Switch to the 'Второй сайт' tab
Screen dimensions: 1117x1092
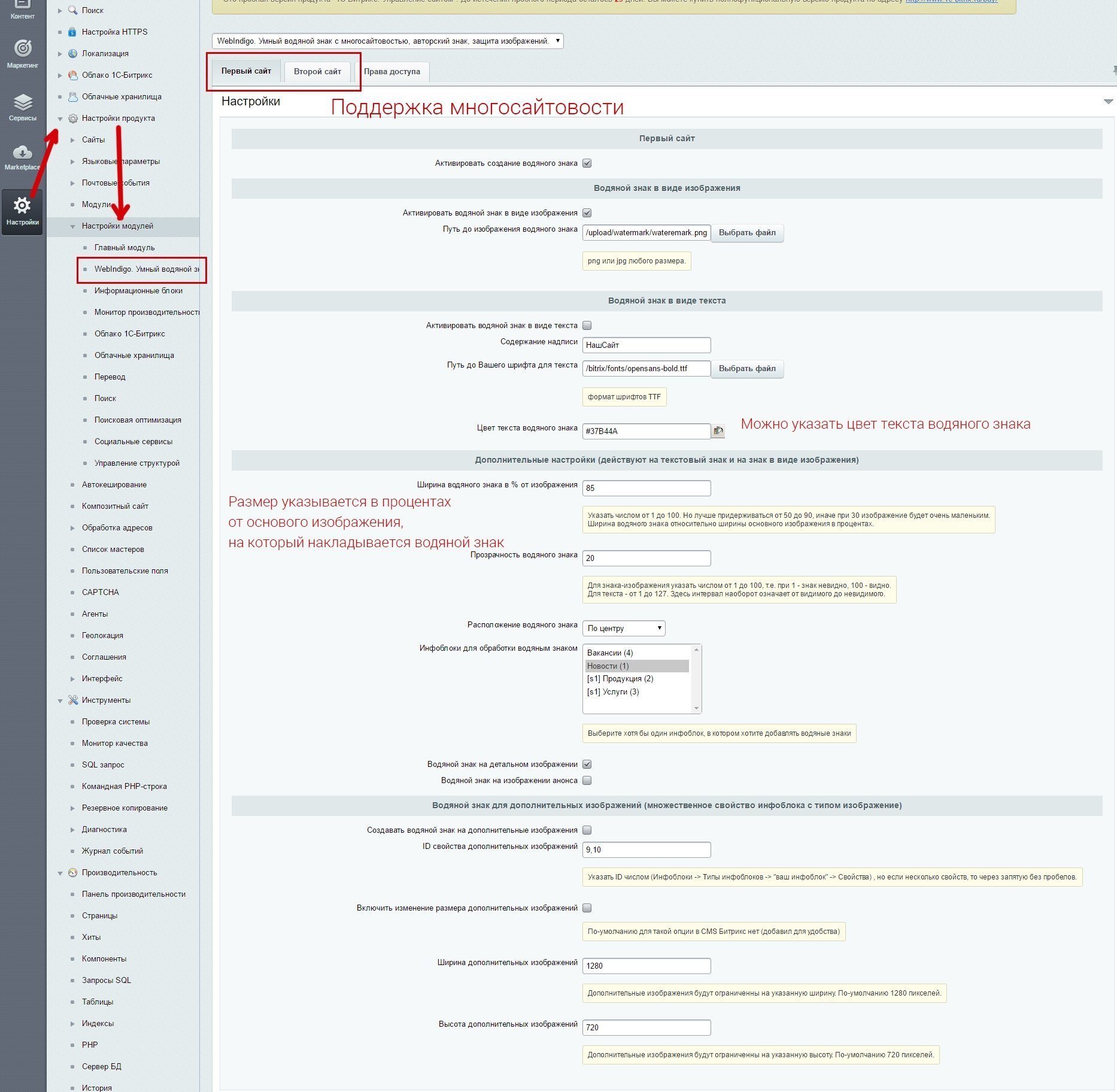point(317,72)
